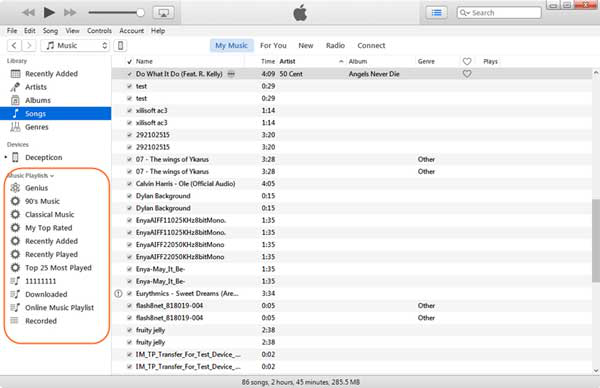Sort by the Genre column header
The image size is (600, 388).
[426, 61]
